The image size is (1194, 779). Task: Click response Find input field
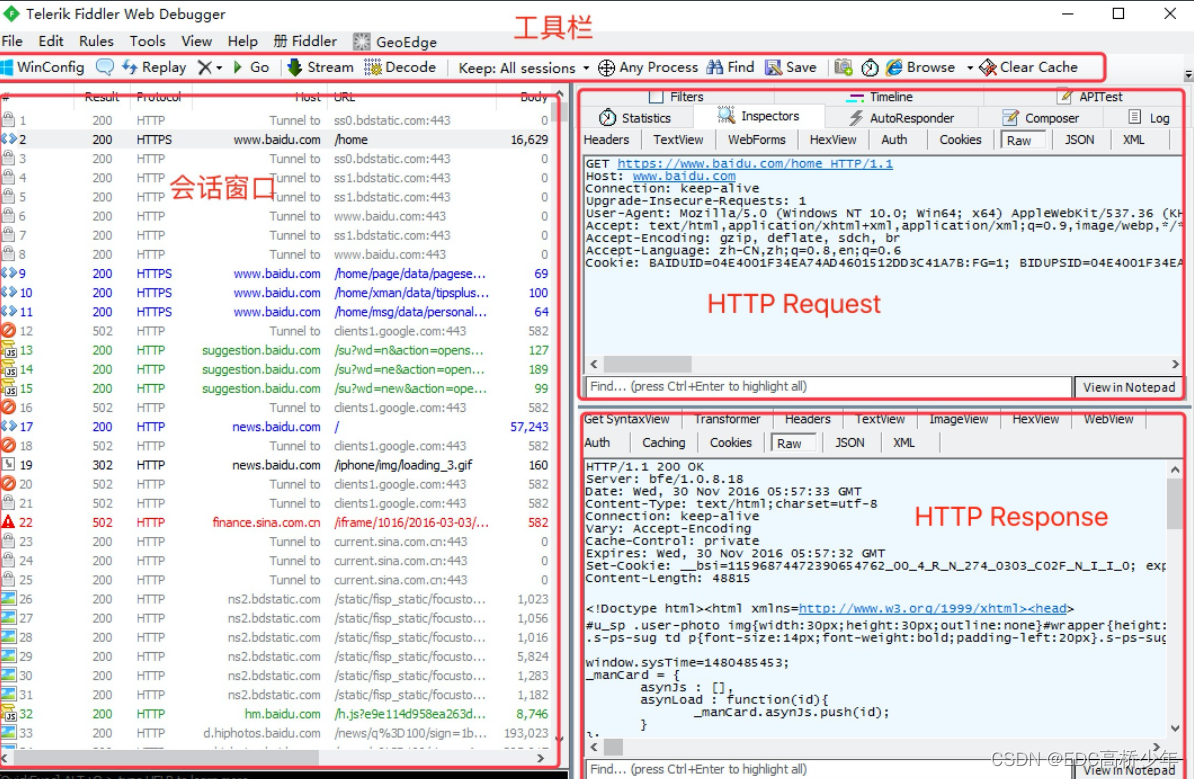tap(828, 769)
